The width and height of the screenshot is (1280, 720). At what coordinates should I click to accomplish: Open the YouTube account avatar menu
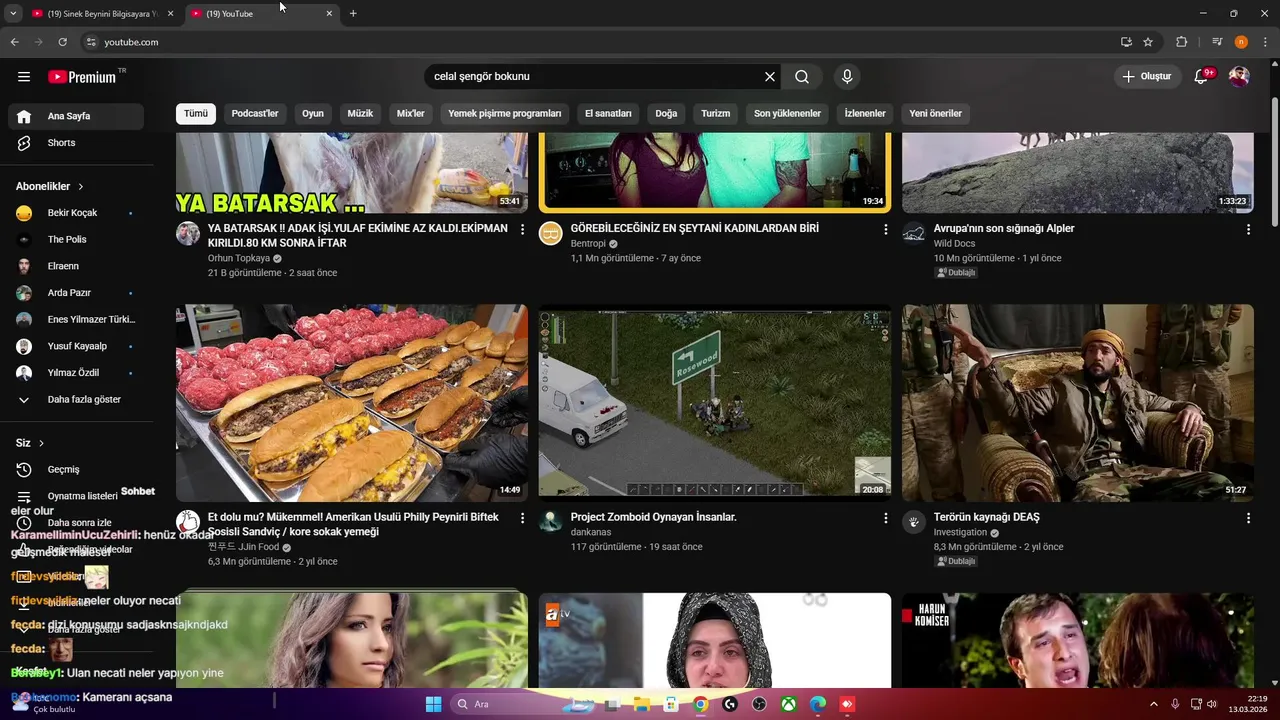point(1239,77)
